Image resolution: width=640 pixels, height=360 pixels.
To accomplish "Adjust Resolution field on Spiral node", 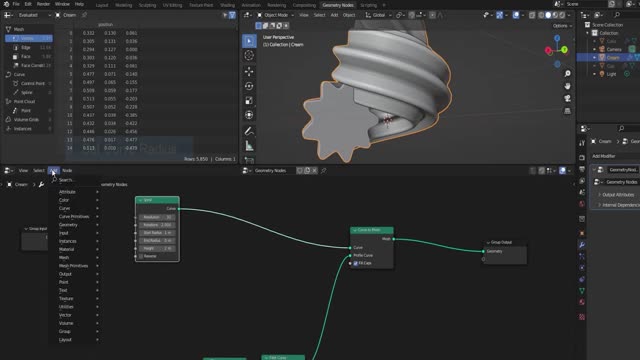I will click(157, 217).
